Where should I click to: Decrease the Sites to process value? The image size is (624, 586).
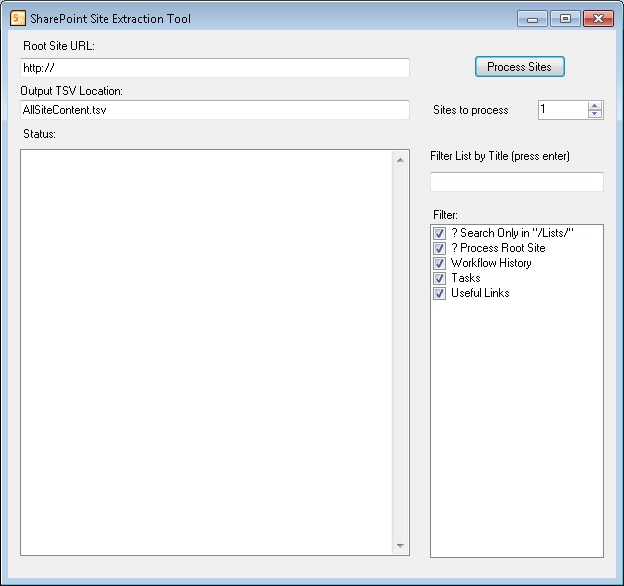coord(595,114)
